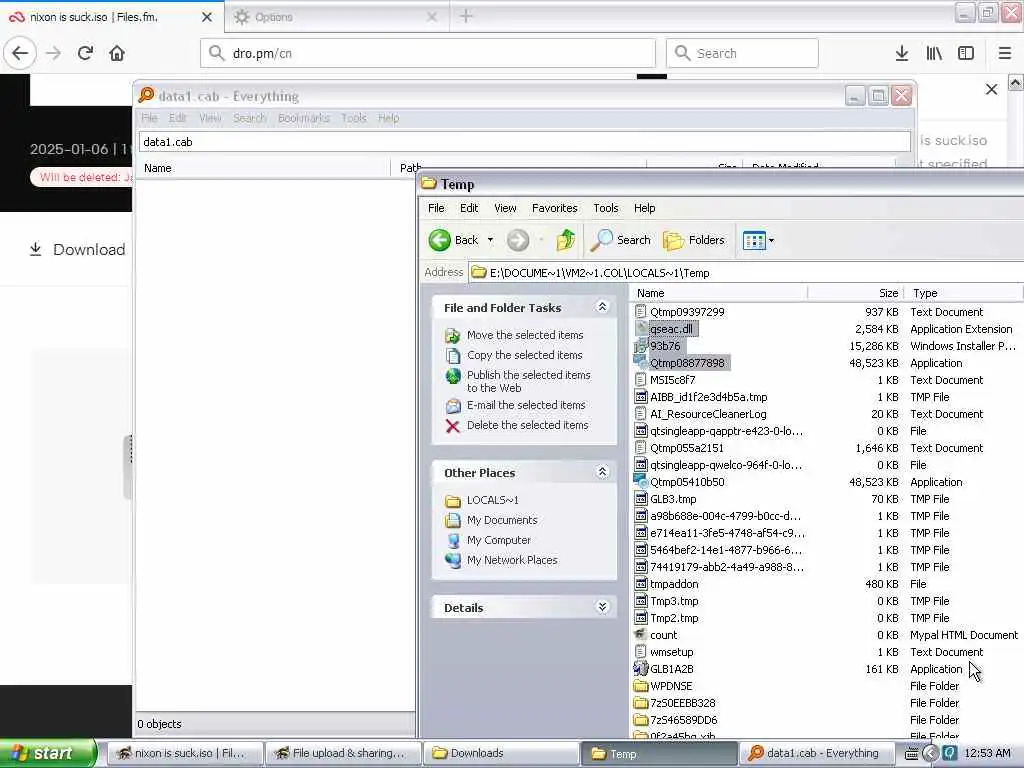Open My Computer in Other Places

coord(498,541)
